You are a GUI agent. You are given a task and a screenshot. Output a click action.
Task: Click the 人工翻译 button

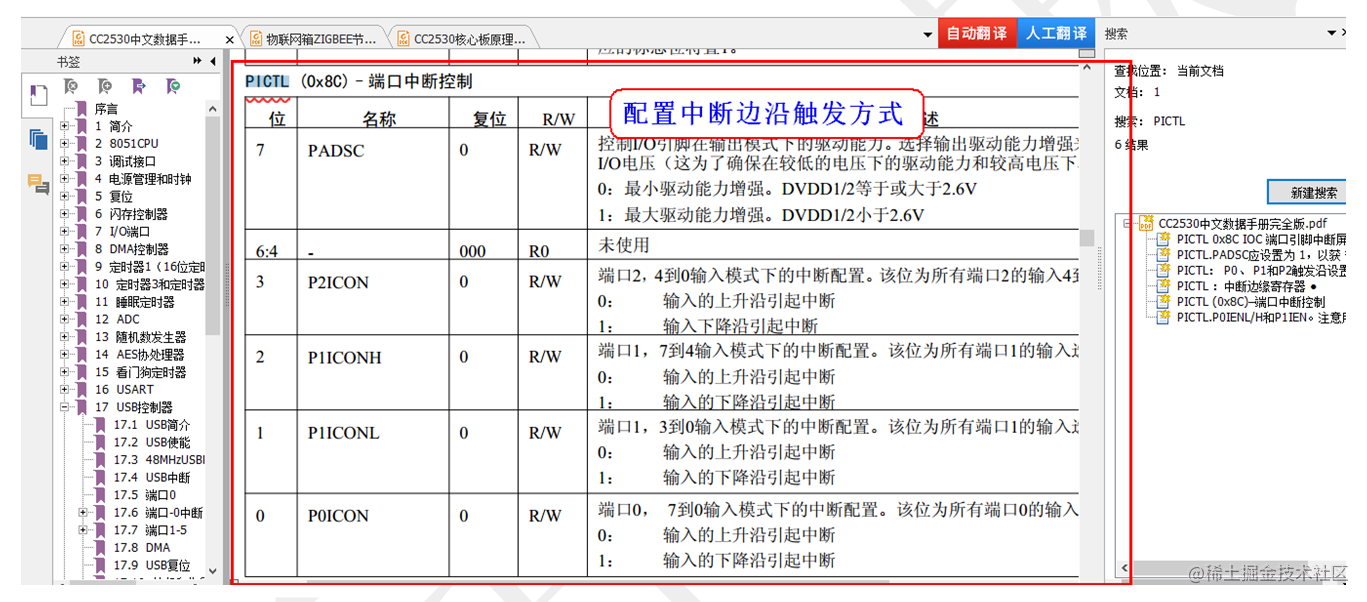click(1056, 33)
